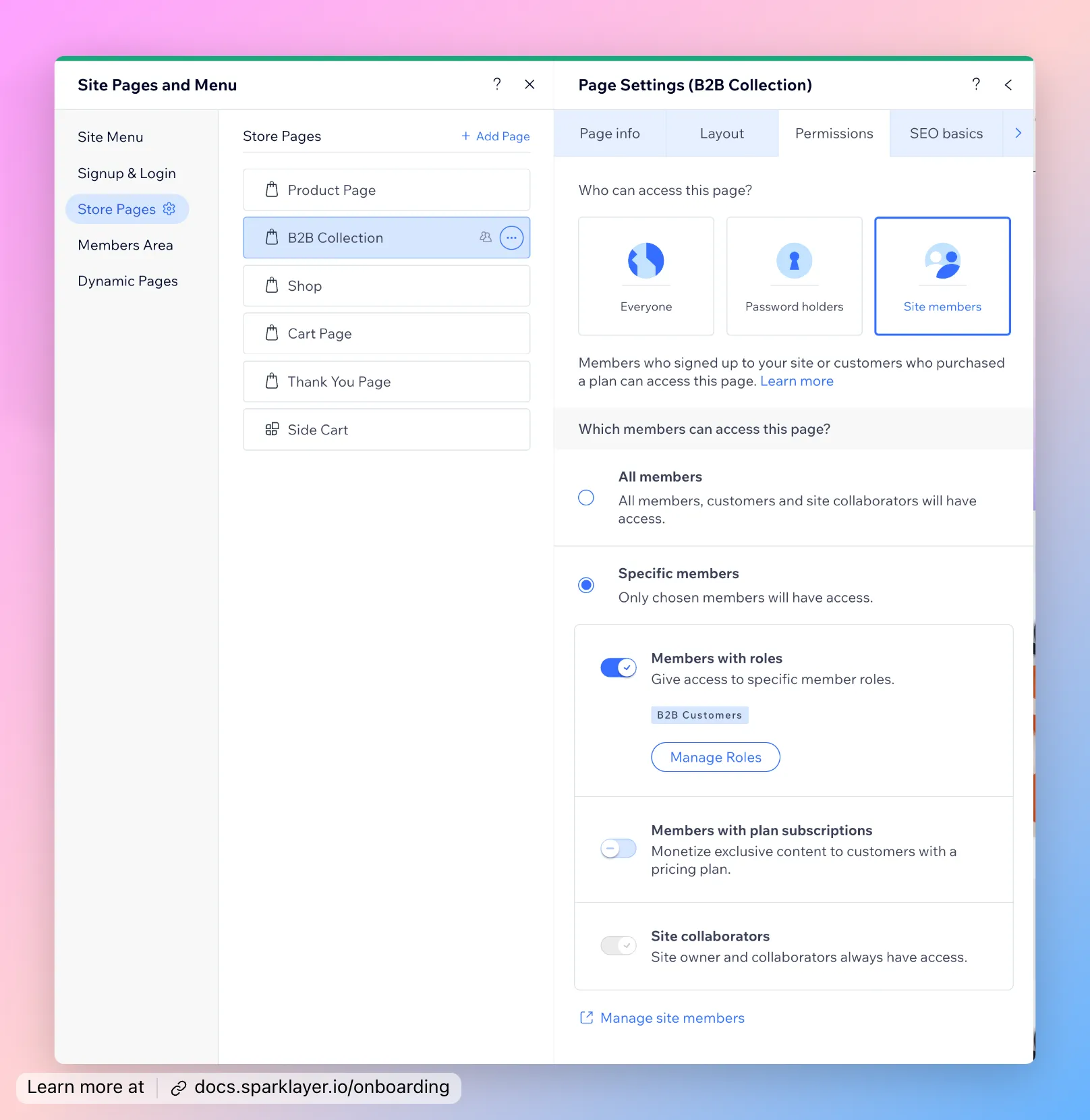Image resolution: width=1090 pixels, height=1120 pixels.
Task: Go back from Page Settings panel
Action: (x=1008, y=85)
